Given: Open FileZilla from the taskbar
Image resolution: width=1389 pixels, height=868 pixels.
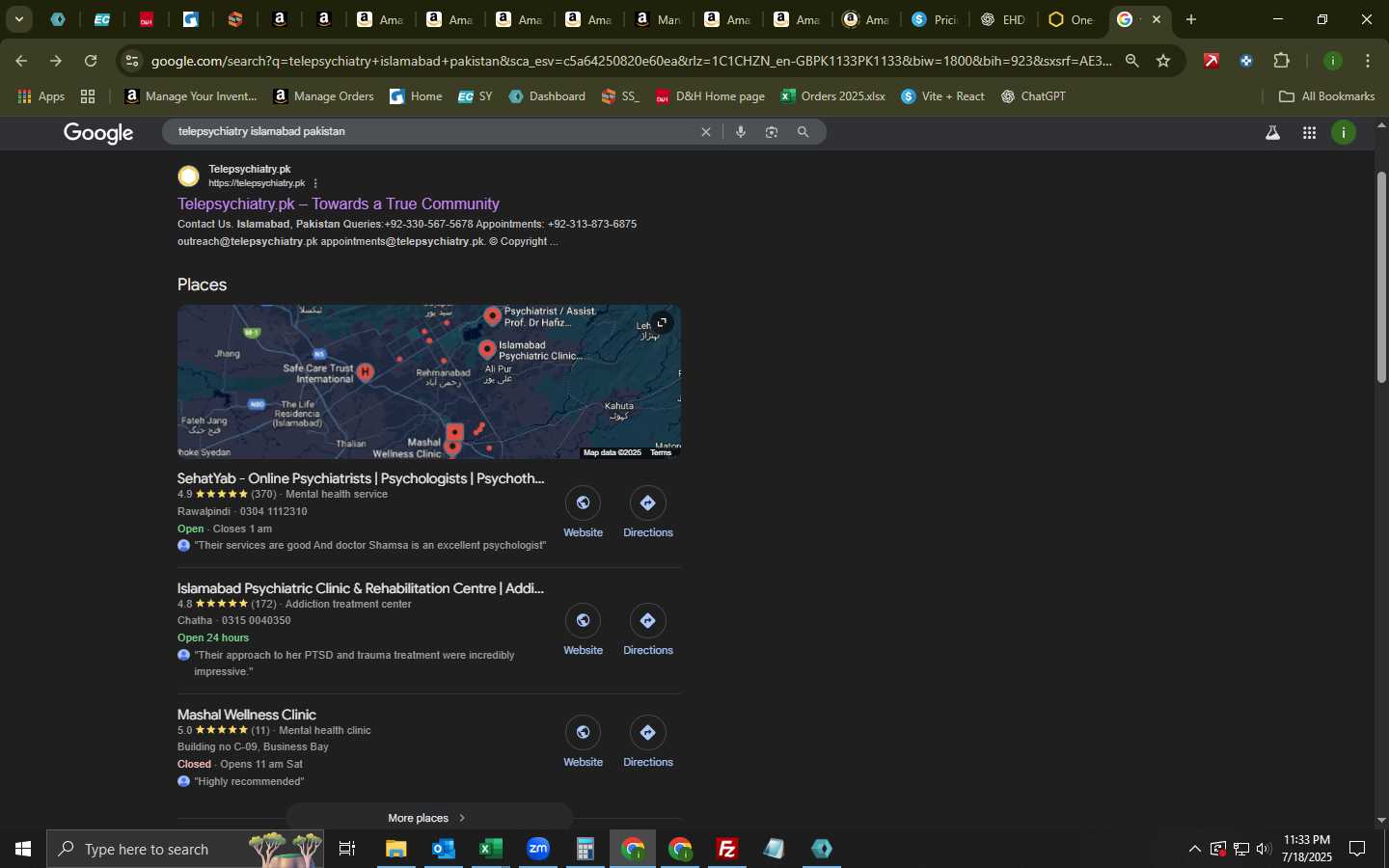Looking at the screenshot, I should [x=727, y=849].
